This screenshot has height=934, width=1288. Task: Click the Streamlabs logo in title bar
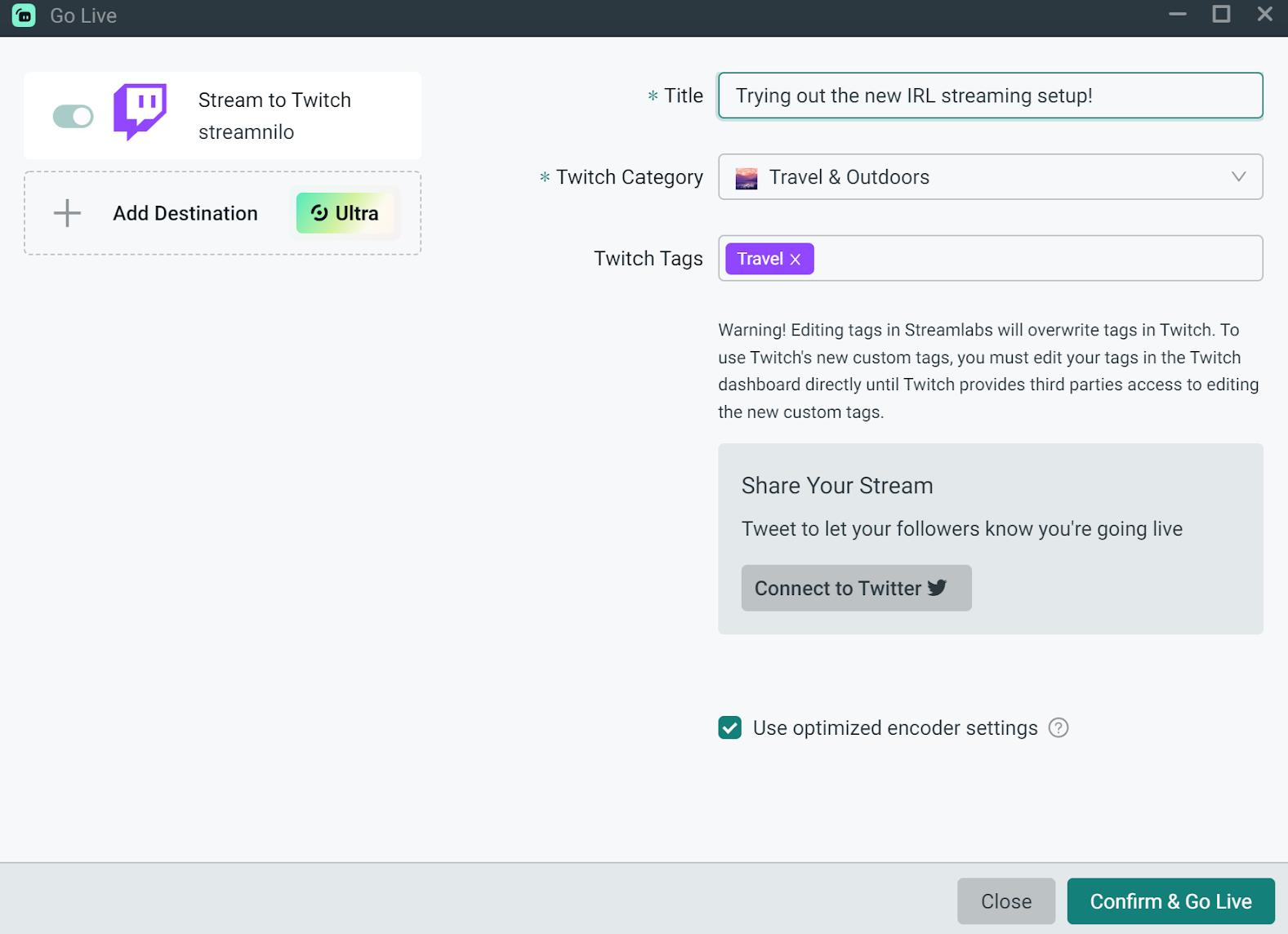[x=24, y=16]
